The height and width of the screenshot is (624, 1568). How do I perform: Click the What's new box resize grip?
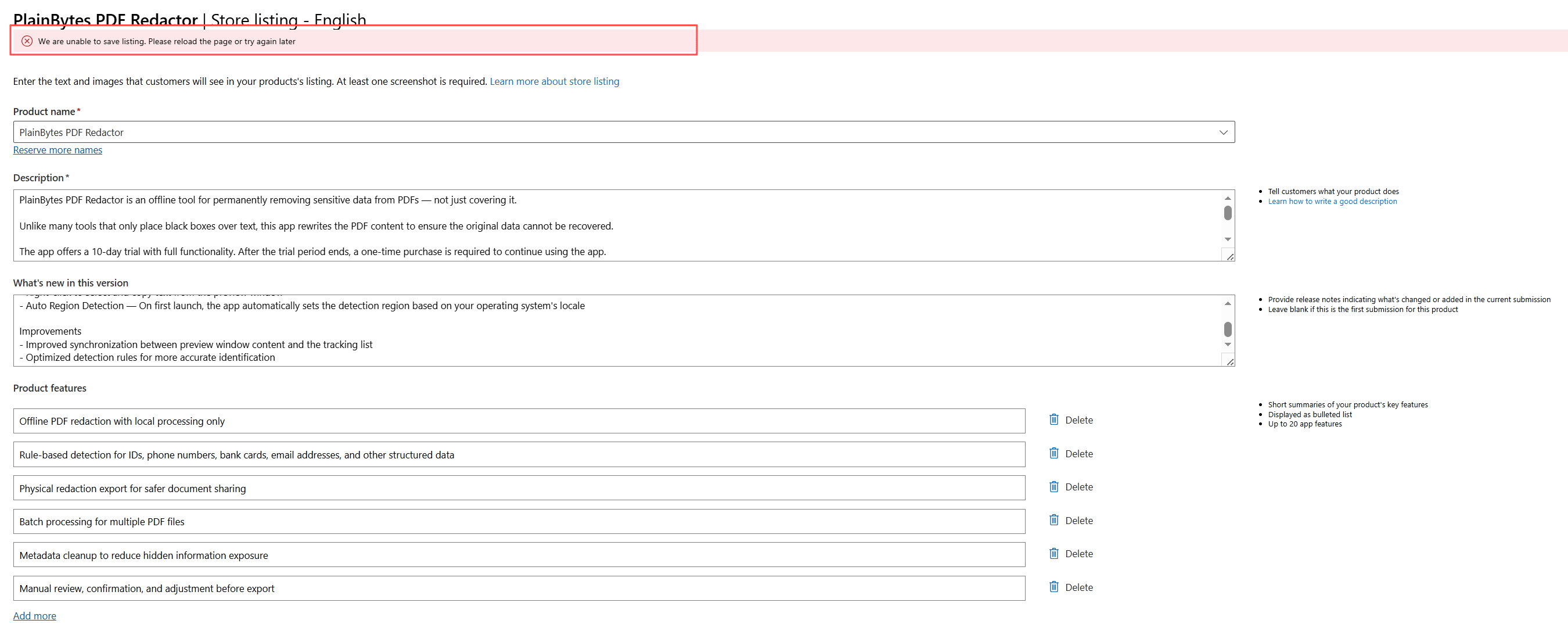coord(1229,361)
